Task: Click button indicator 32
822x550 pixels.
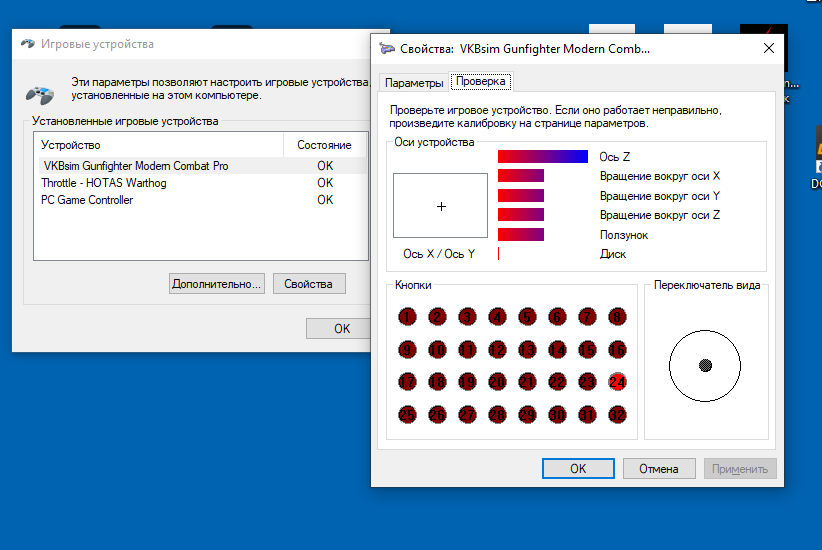Action: 618,415
